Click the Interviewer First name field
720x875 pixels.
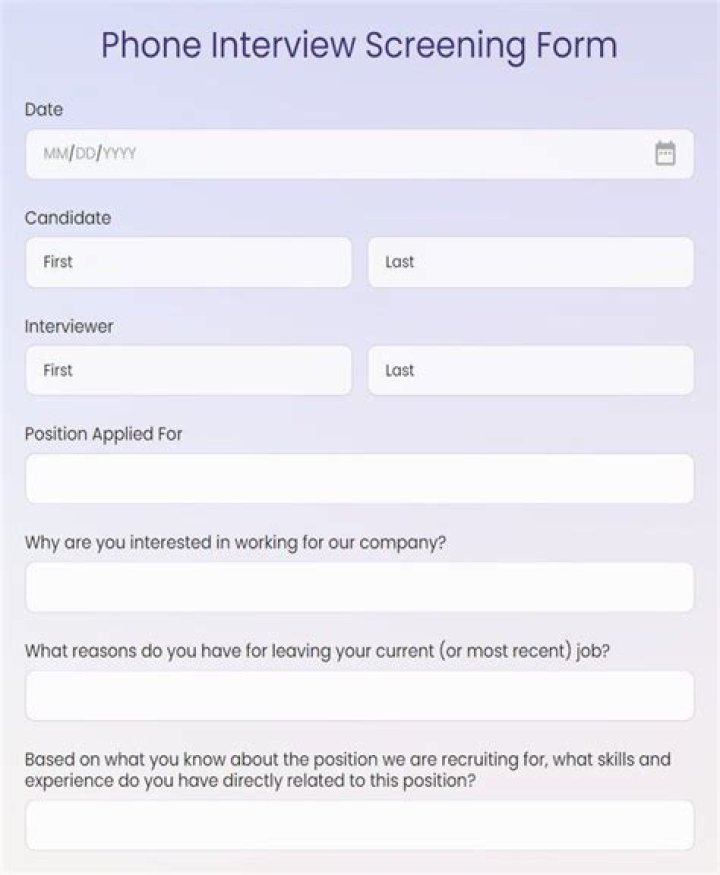coord(188,370)
